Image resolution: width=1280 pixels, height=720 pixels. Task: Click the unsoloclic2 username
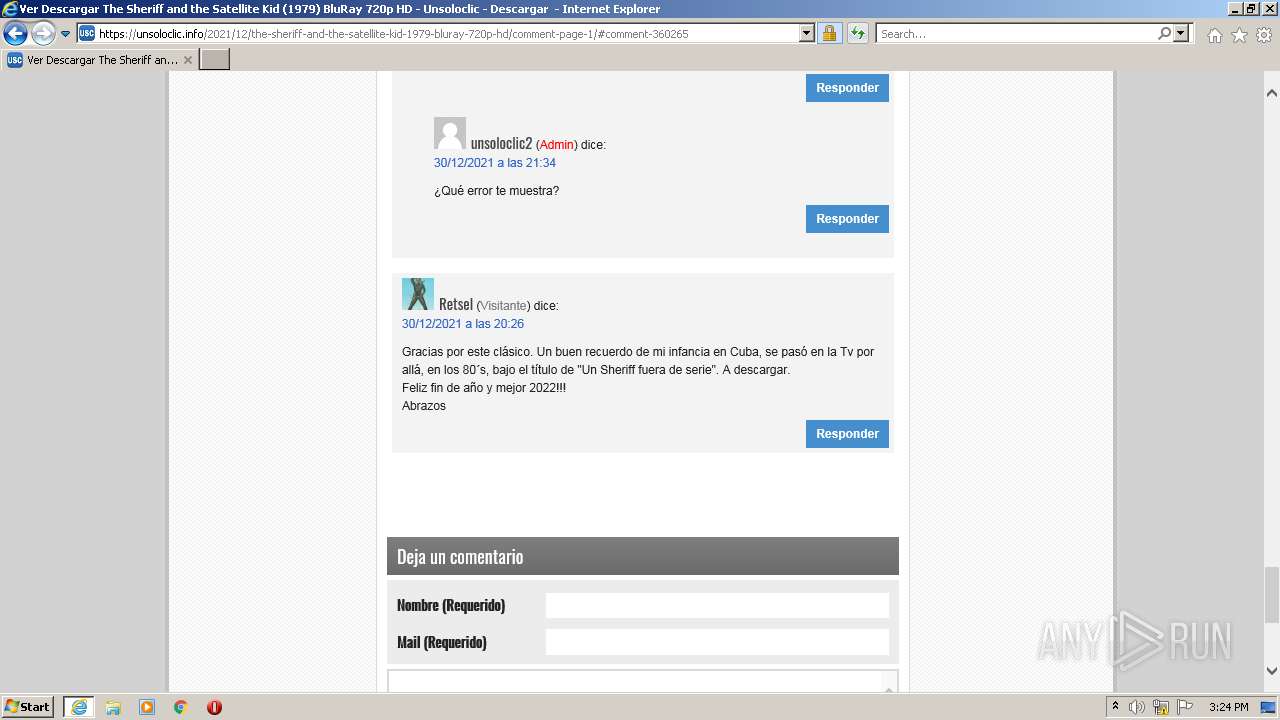pyautogui.click(x=501, y=144)
